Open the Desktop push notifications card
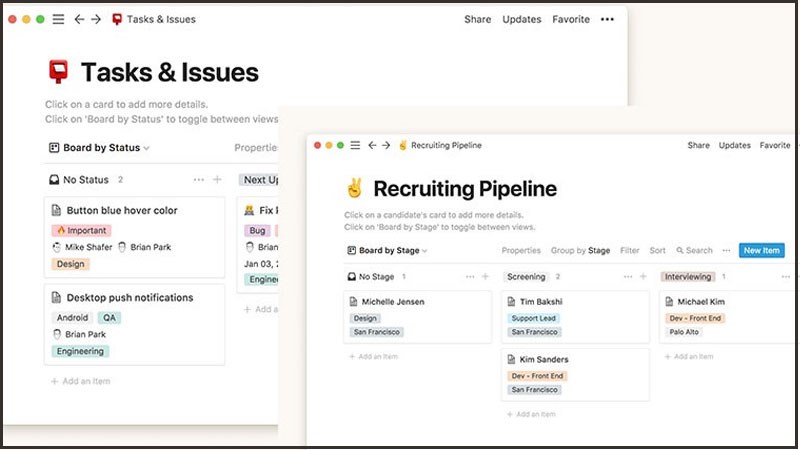Screen dimensions: 800x450 [129, 298]
